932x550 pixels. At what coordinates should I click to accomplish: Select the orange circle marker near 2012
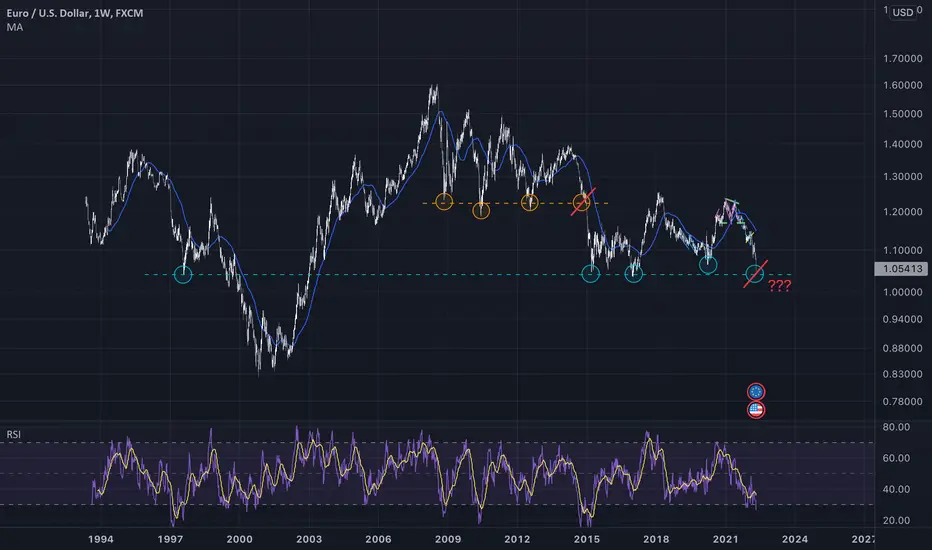530,202
